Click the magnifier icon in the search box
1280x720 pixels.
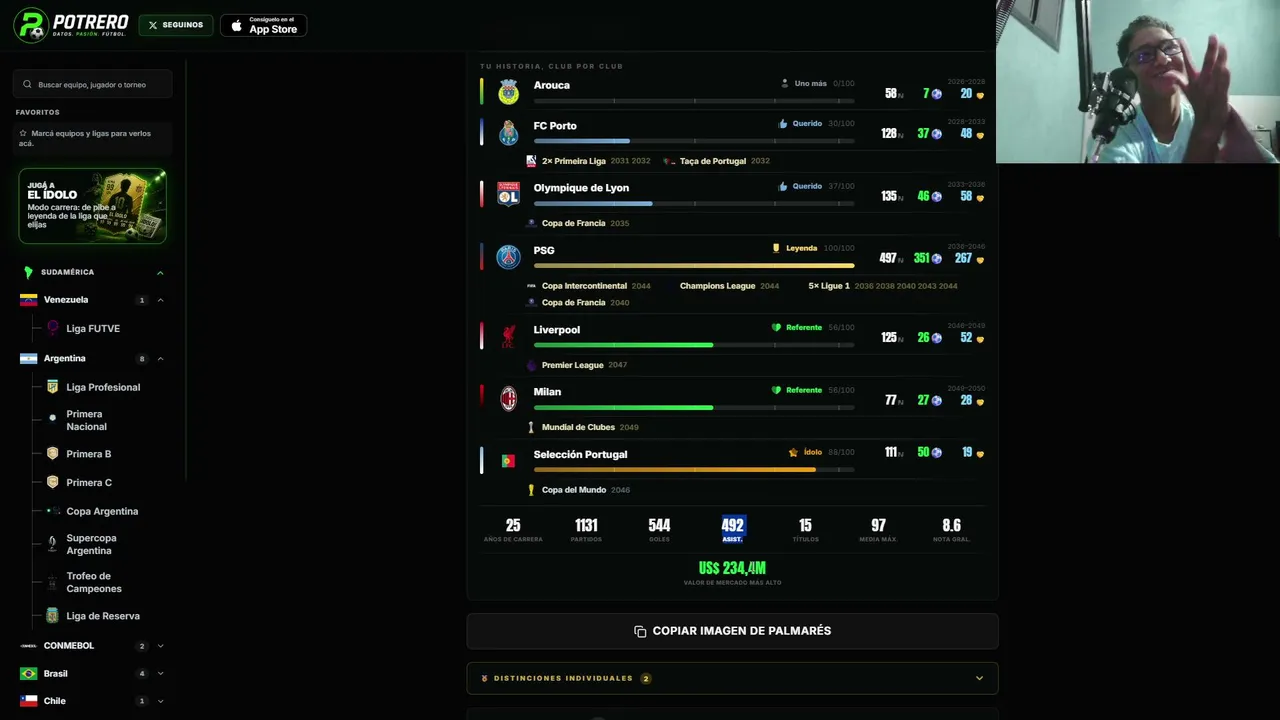[x=28, y=84]
